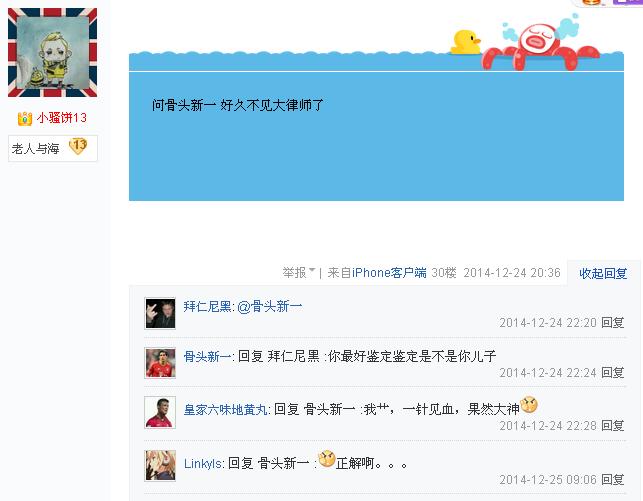
Task: Click the angry emoji after 果然大神
Action: 529,405
